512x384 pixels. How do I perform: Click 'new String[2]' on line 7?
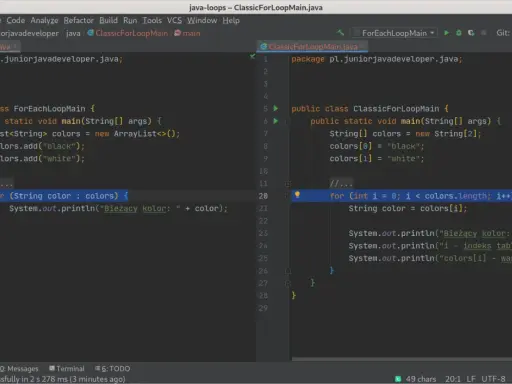pos(446,134)
